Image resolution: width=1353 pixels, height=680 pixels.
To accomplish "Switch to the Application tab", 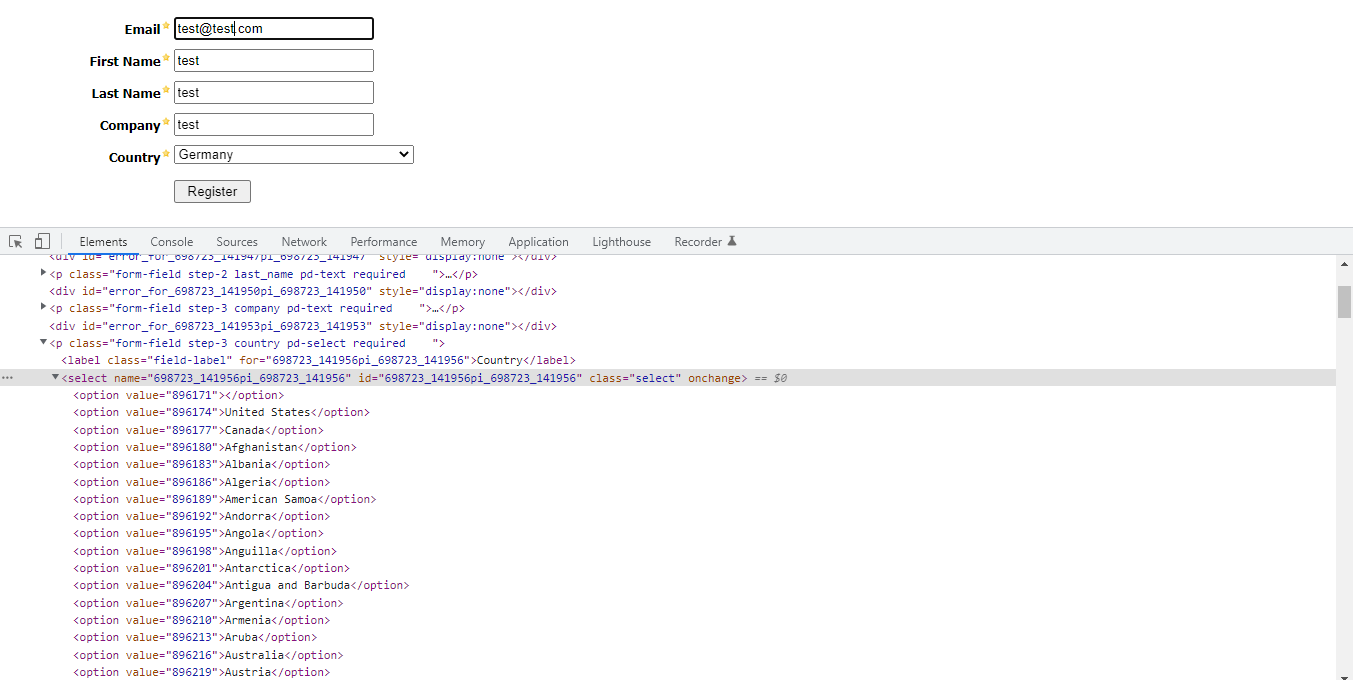I will click(x=538, y=242).
